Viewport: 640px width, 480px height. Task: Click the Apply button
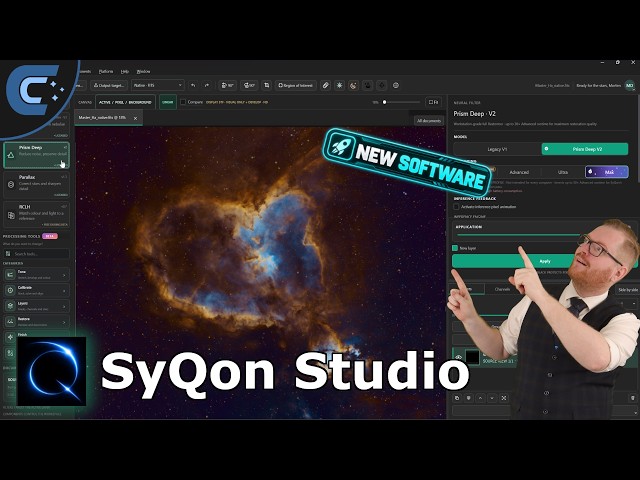[545, 261]
